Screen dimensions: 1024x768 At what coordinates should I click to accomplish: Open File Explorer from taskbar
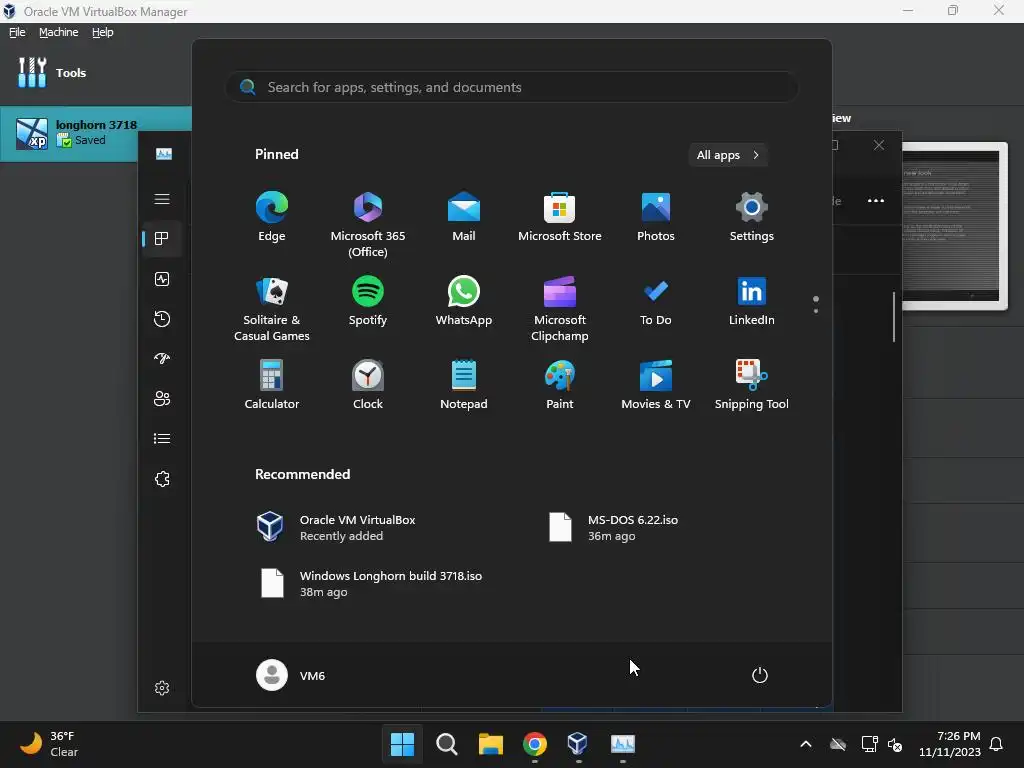coord(490,743)
